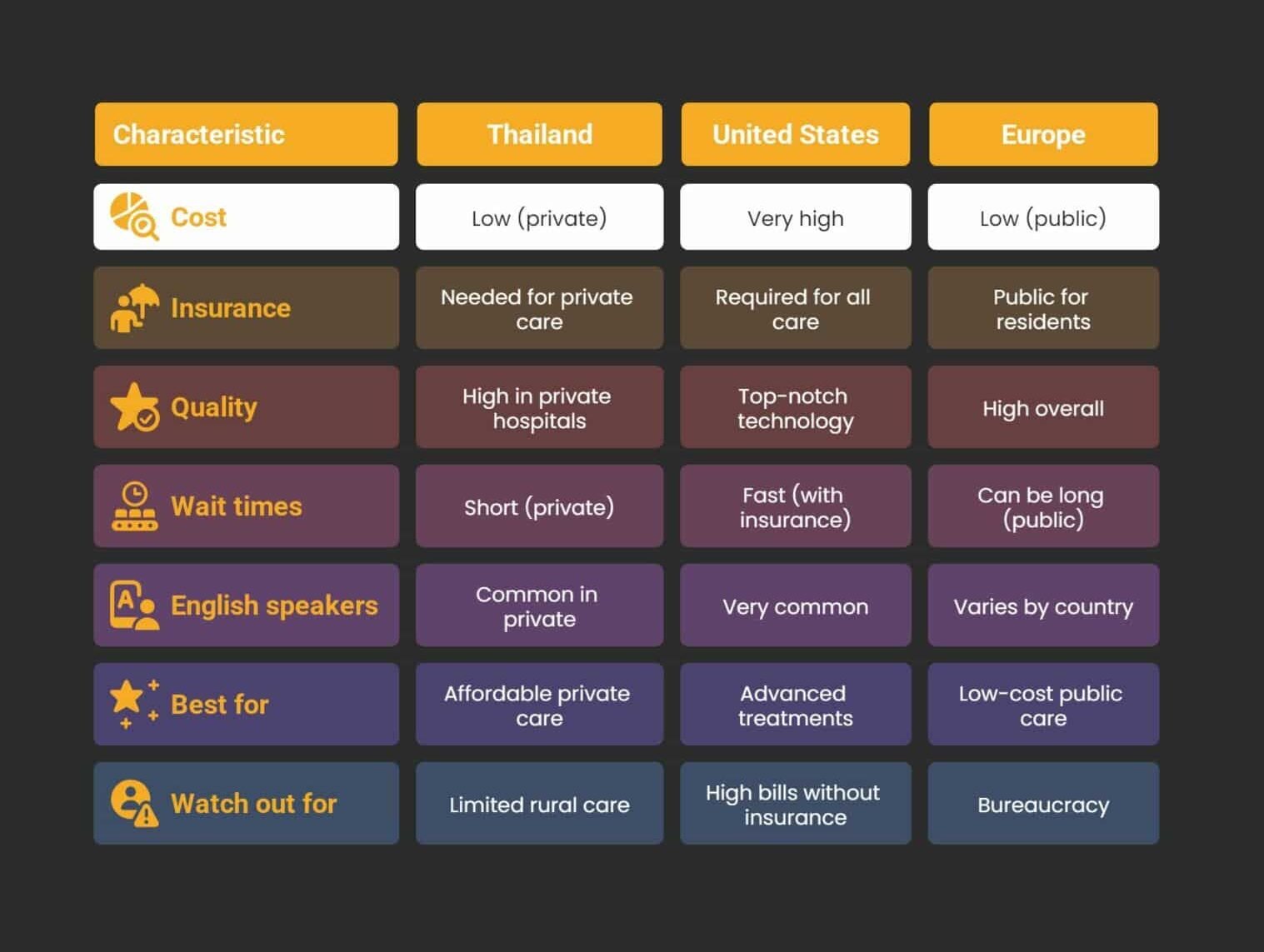Select the Thailand column header
The width and height of the screenshot is (1264, 952).
539,134
